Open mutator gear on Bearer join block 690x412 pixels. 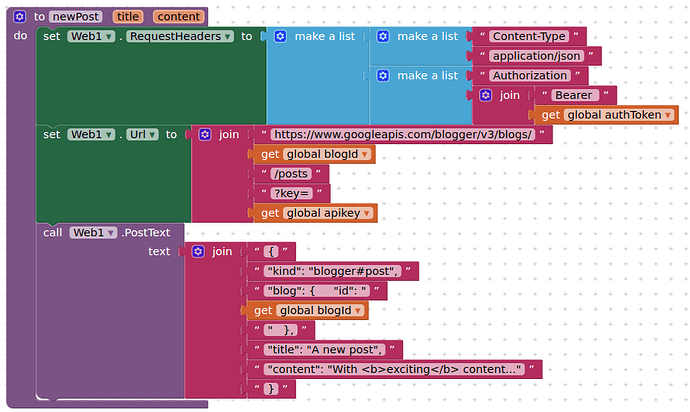point(486,95)
